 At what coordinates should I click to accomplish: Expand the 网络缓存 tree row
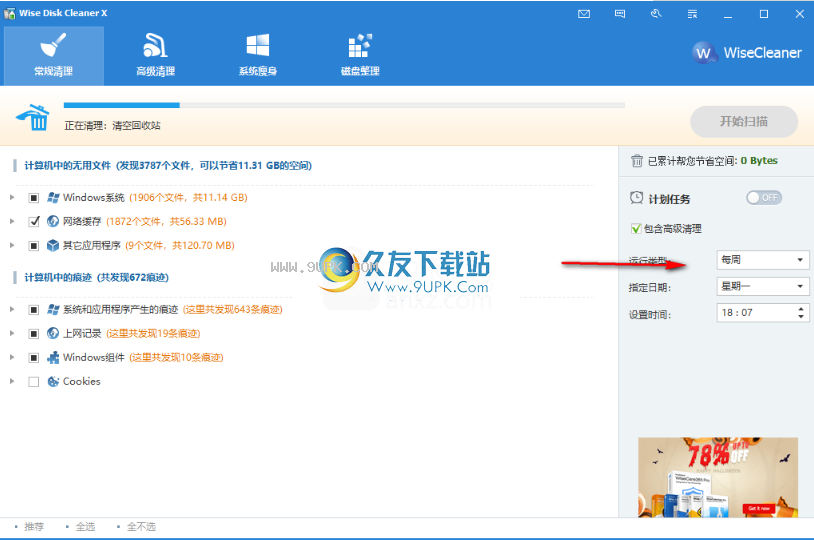pyautogui.click(x=12, y=221)
